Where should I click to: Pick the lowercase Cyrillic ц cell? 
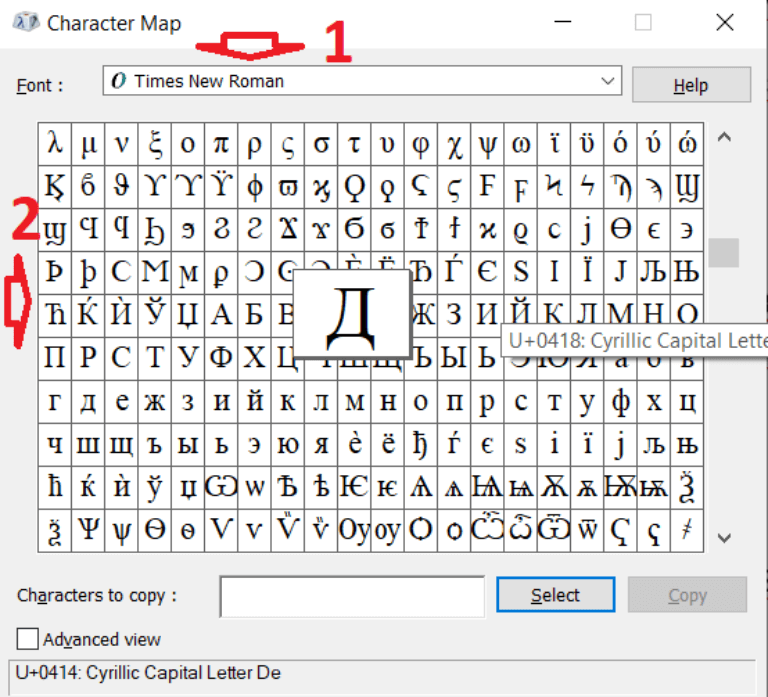687,402
